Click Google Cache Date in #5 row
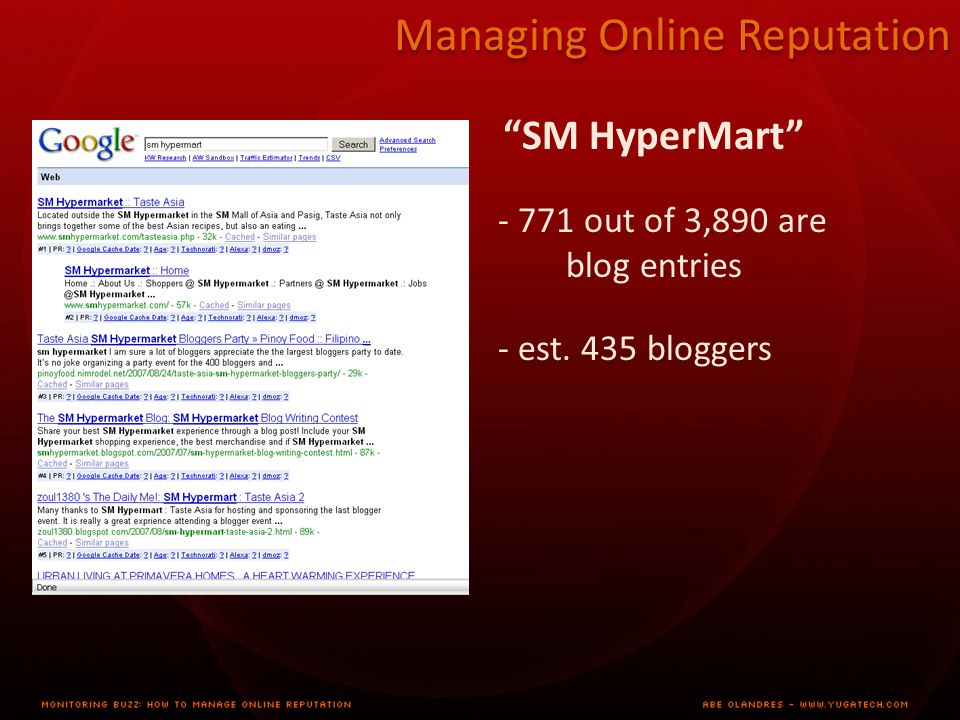Viewport: 960px width, 720px height. (108, 555)
